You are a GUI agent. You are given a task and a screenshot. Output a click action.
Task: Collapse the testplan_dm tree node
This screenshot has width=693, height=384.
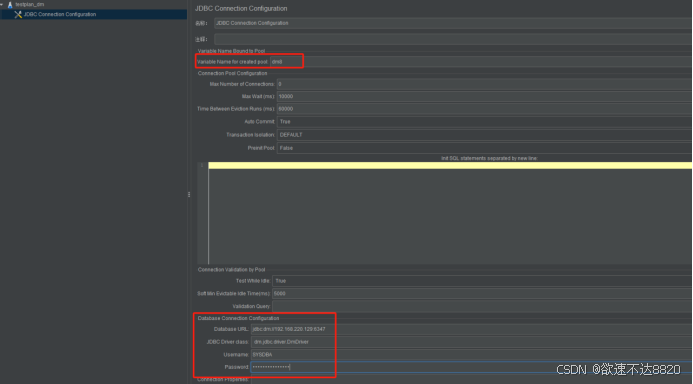pos(2,4)
